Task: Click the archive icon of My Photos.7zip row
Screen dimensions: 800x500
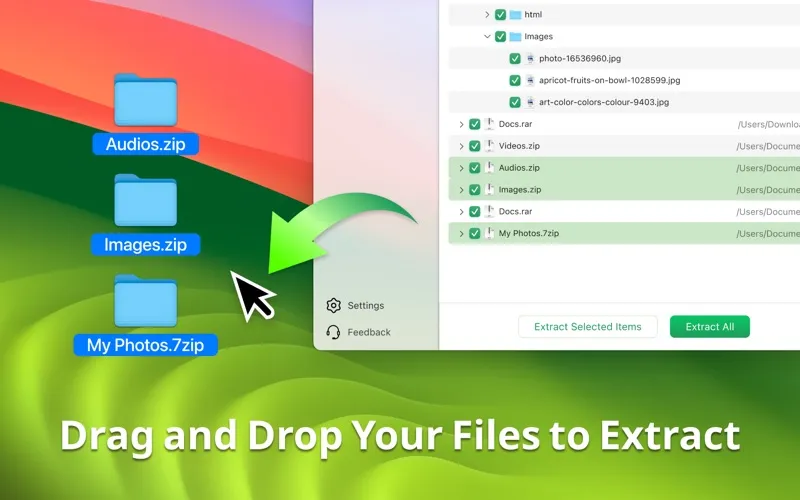Action: pos(489,233)
